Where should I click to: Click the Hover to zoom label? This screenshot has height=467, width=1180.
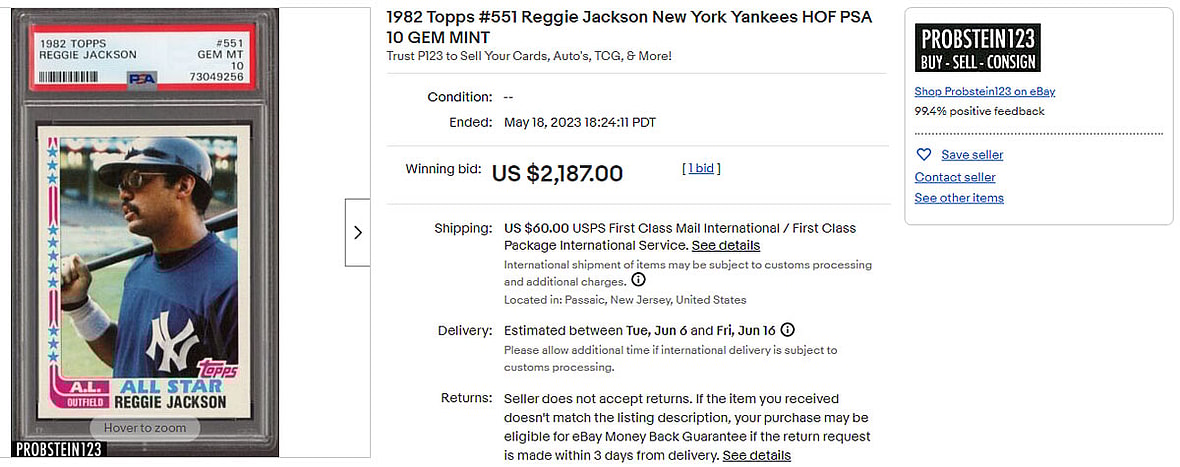[145, 428]
